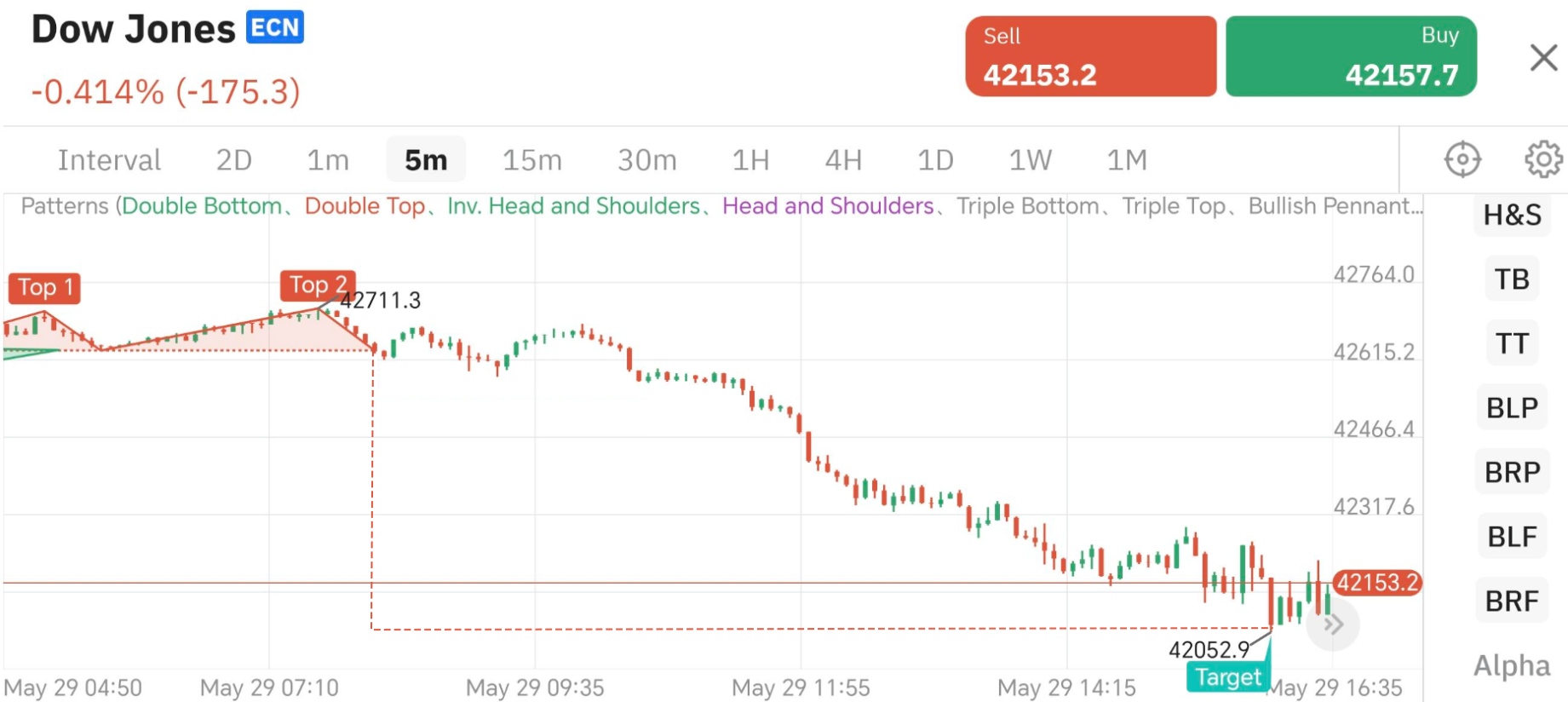Switch chart to 1D interval
1568x702 pixels.
934,160
